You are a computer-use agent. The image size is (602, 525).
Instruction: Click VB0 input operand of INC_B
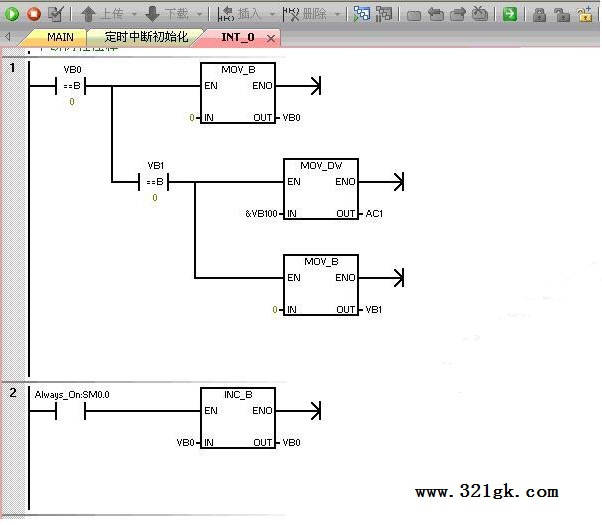pos(185,443)
